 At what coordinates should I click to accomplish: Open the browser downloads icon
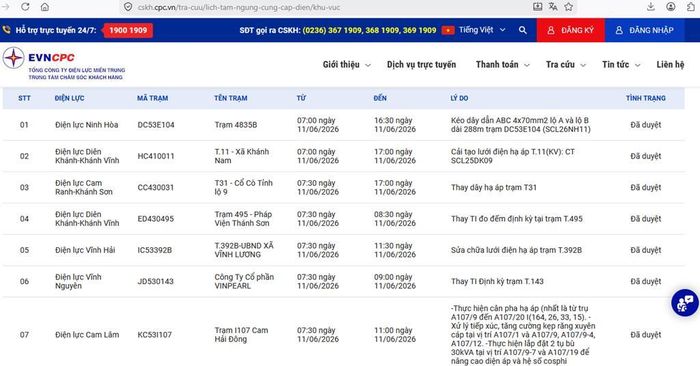651,7
